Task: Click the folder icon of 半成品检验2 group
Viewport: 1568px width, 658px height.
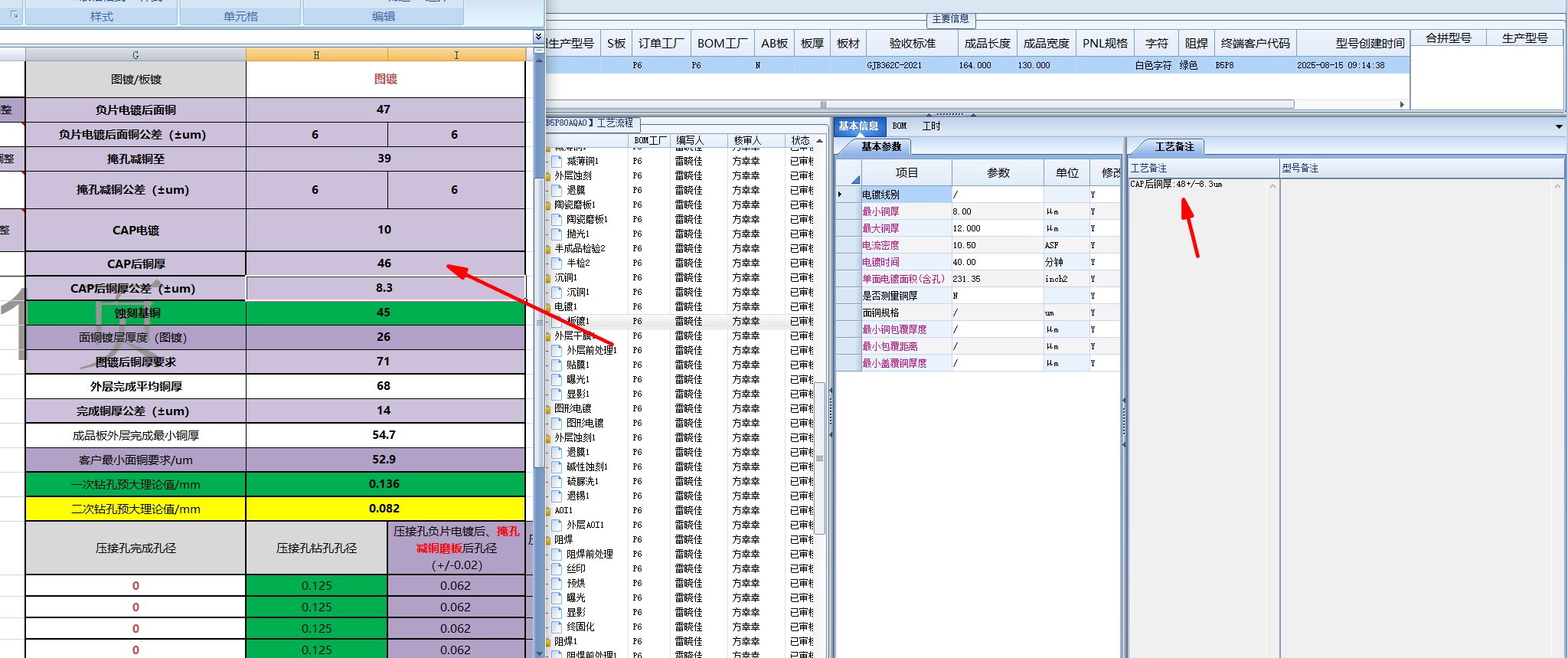Action: point(548,249)
